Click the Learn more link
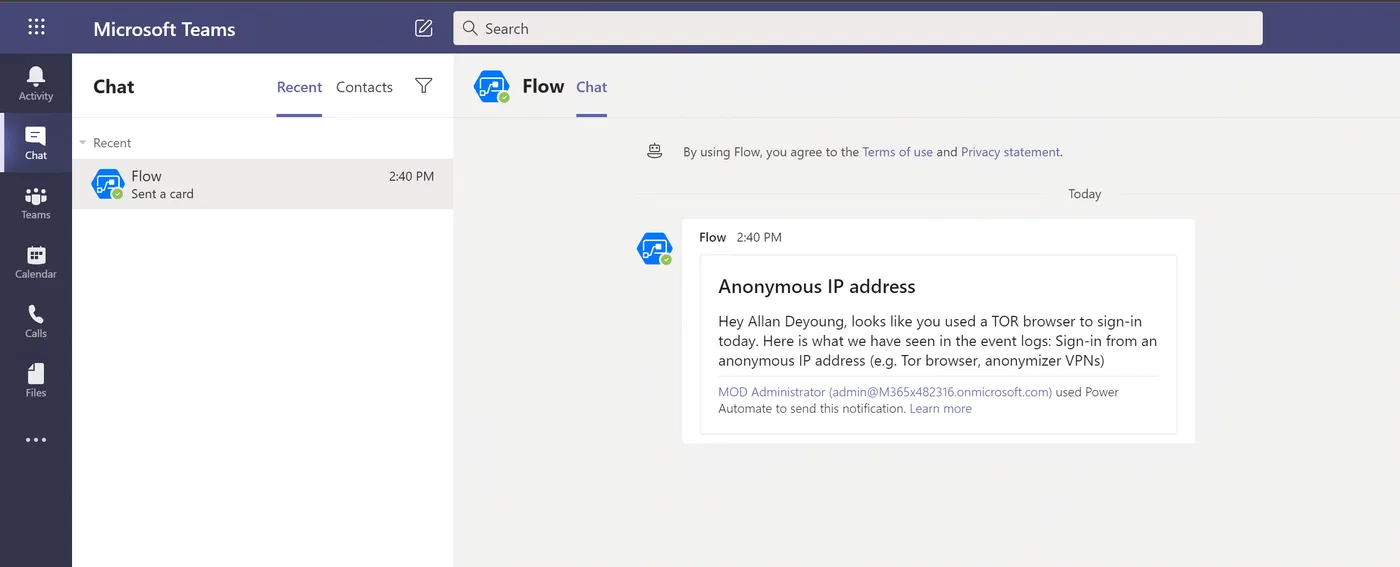This screenshot has width=1400, height=567. tap(940, 408)
